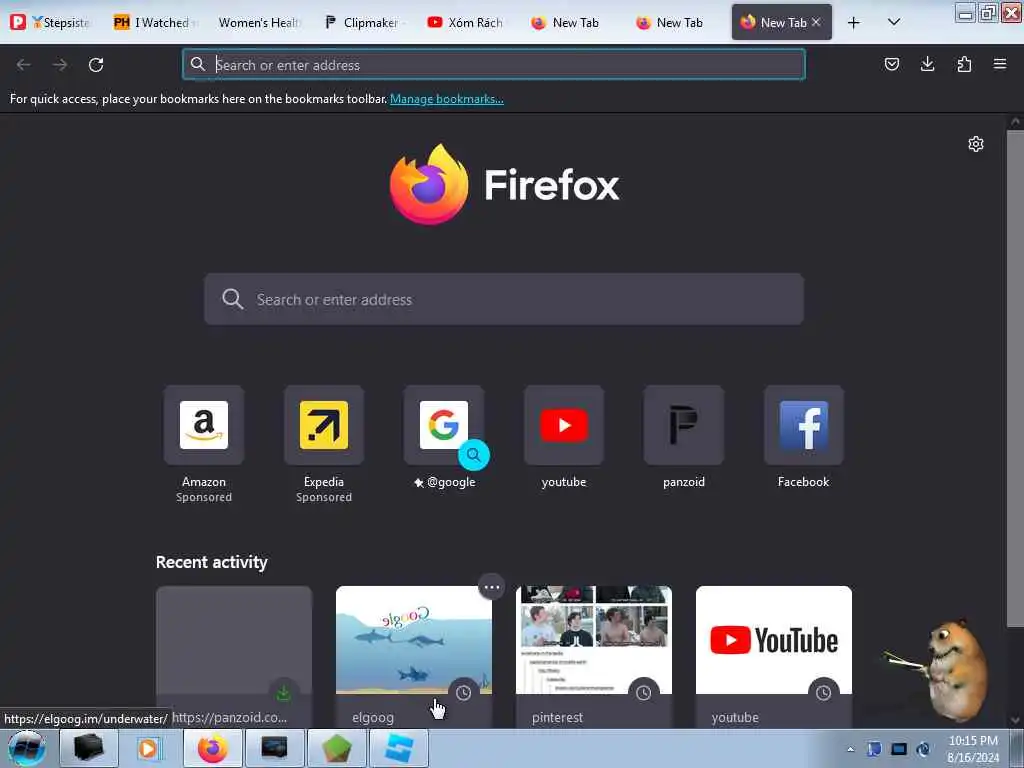Image resolution: width=1024 pixels, height=768 pixels.
Task: Switch to the I Watched tab
Action: pyautogui.click(x=157, y=22)
